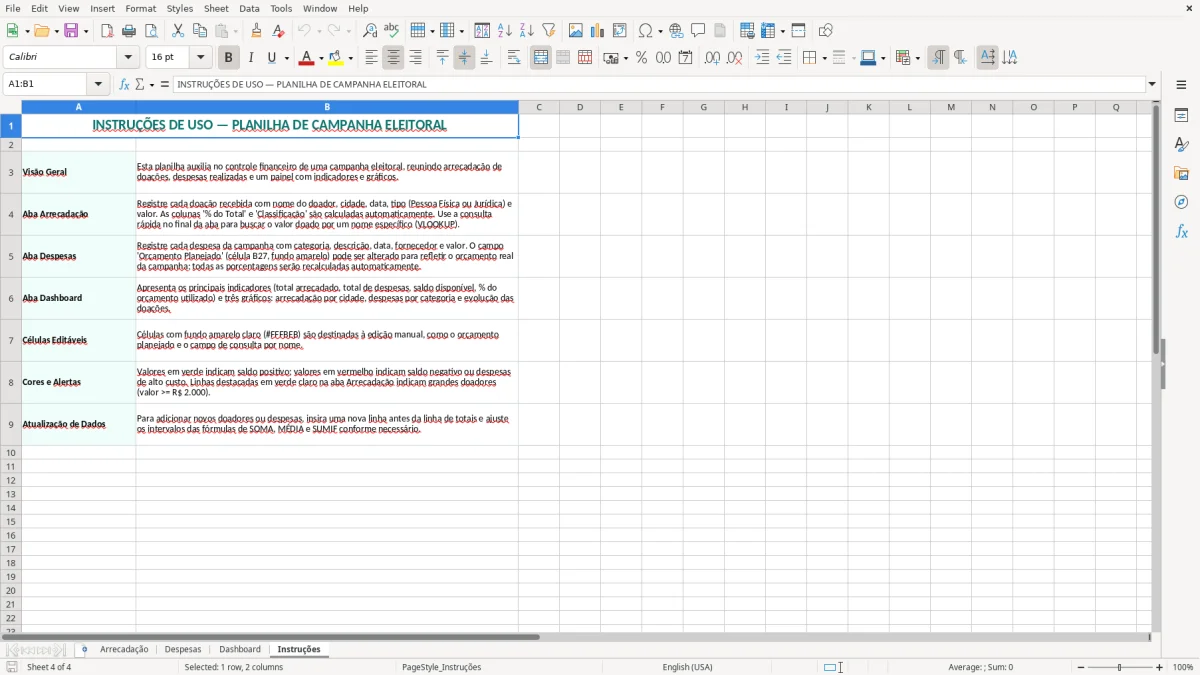Open background color dropdown arrow
The height and width of the screenshot is (675, 1200).
(350, 58)
